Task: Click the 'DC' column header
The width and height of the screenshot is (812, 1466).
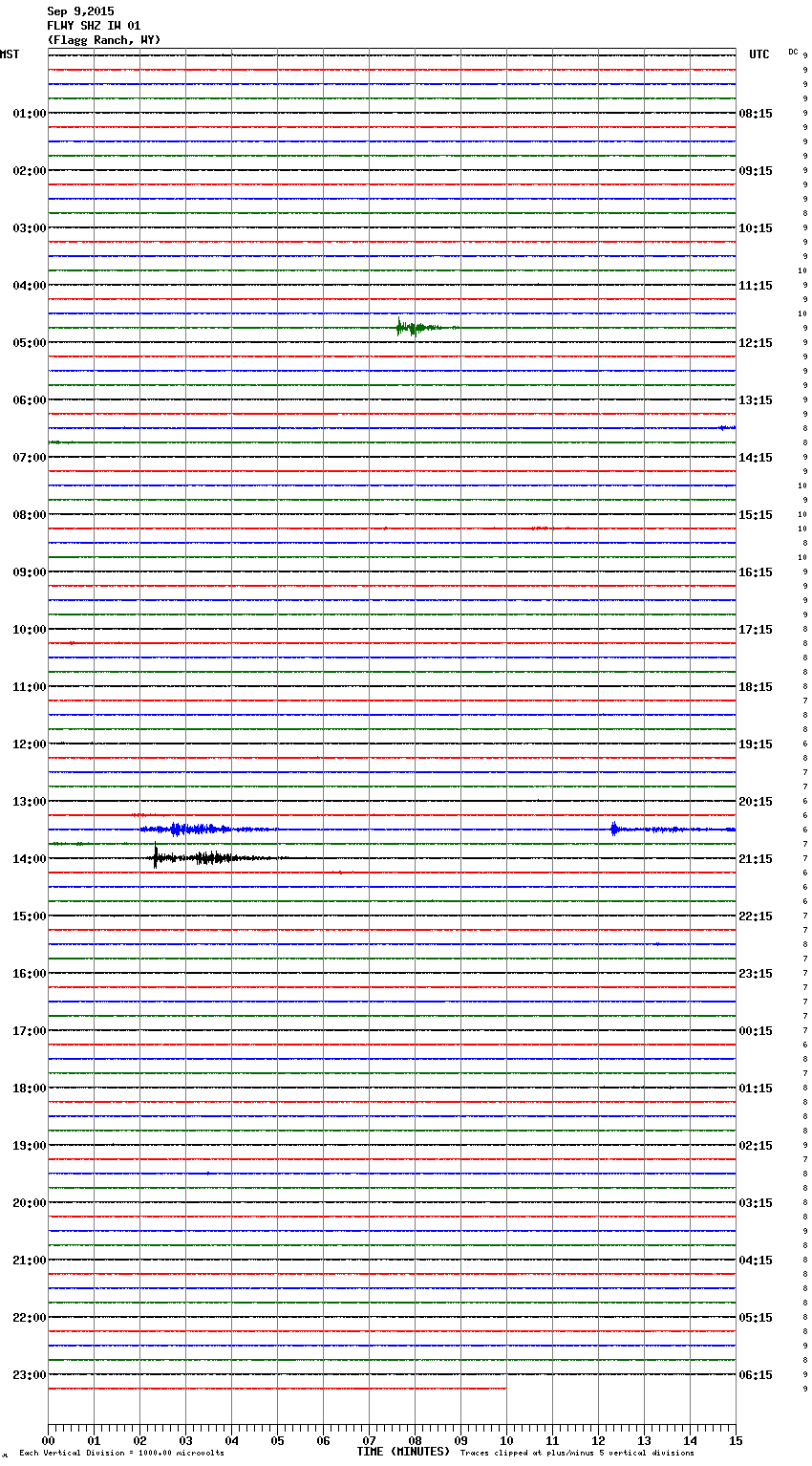Action: coord(793,52)
